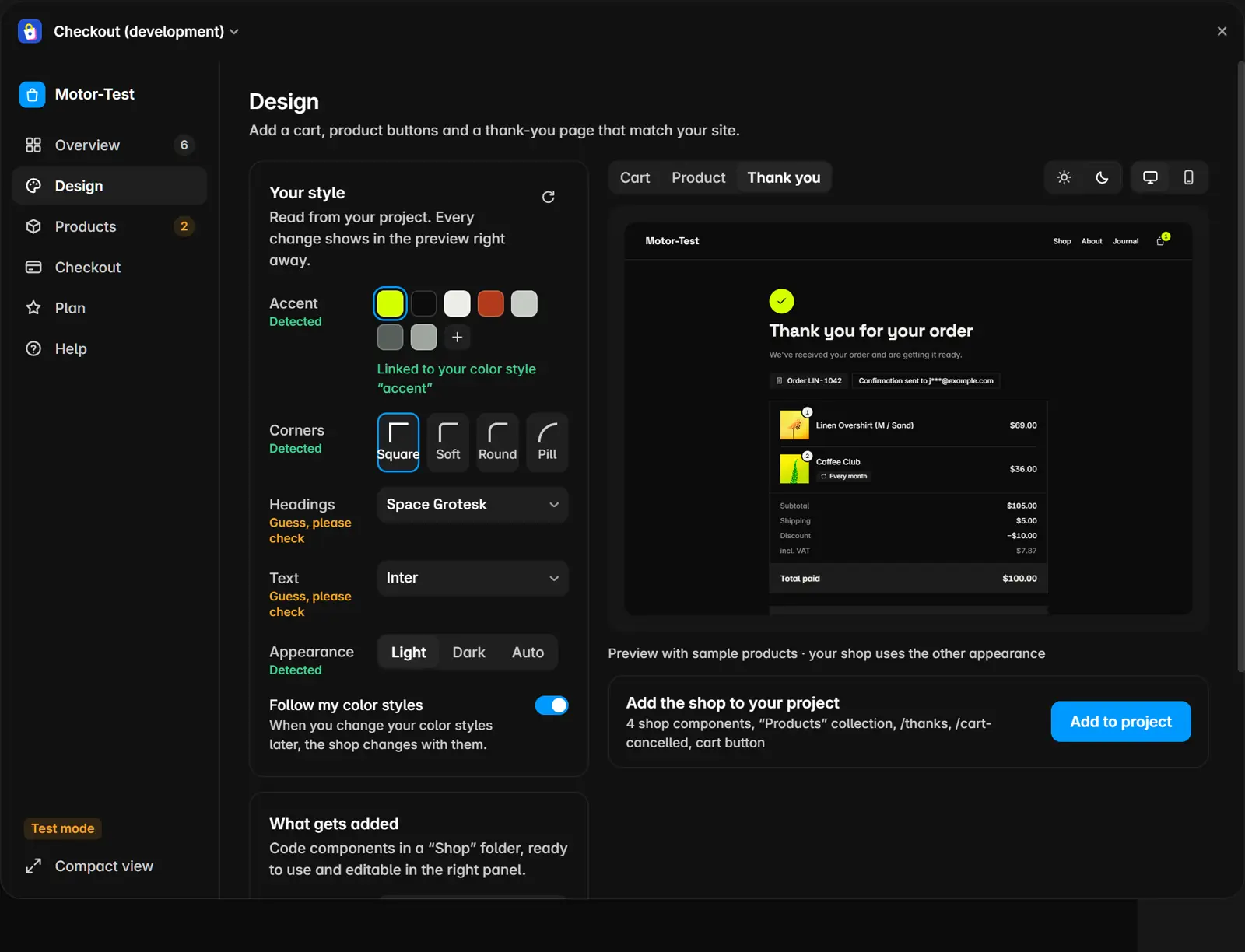Image resolution: width=1245 pixels, height=952 pixels.
Task: Show desktop preview with monitor icon
Action: click(x=1150, y=178)
